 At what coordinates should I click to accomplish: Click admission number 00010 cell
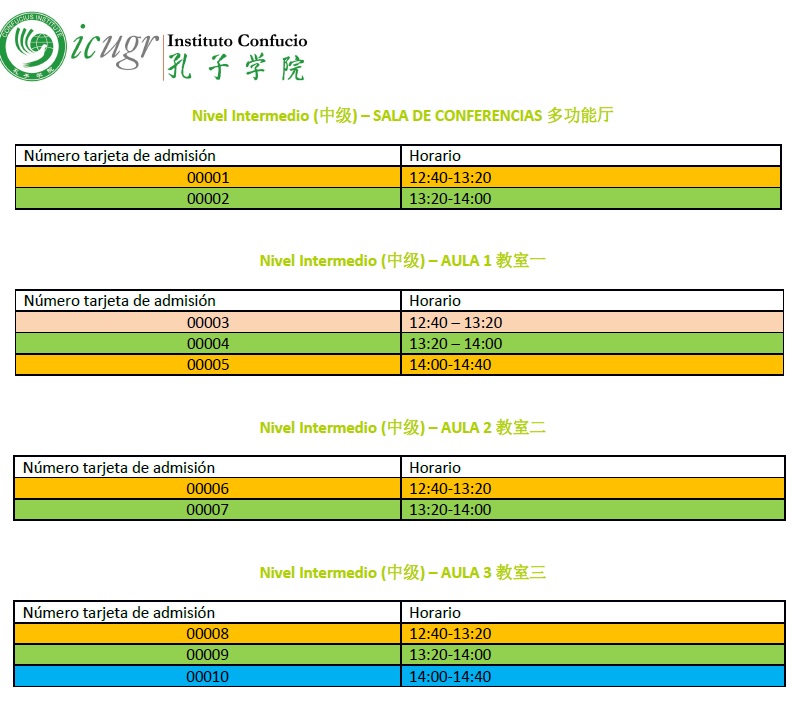coord(207,676)
